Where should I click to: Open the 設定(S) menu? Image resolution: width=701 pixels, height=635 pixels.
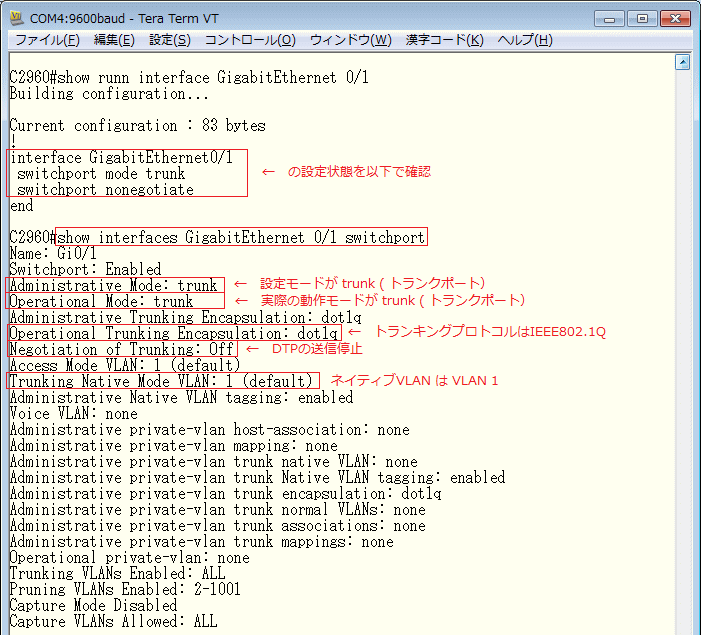pyautogui.click(x=169, y=40)
